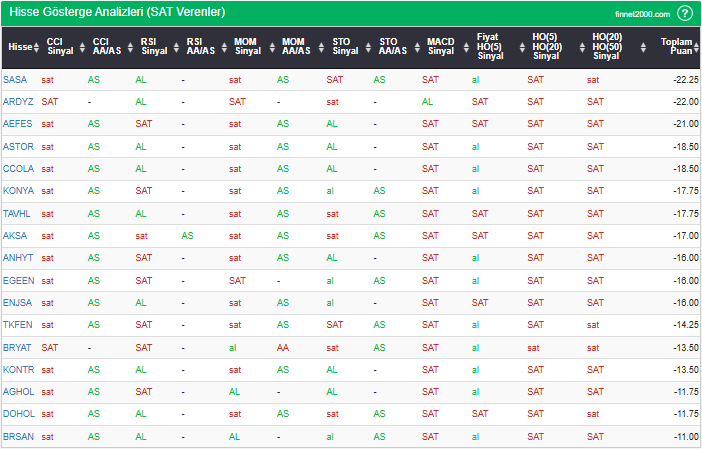
Task: Open the DOHOL stock link
Action: (19, 414)
